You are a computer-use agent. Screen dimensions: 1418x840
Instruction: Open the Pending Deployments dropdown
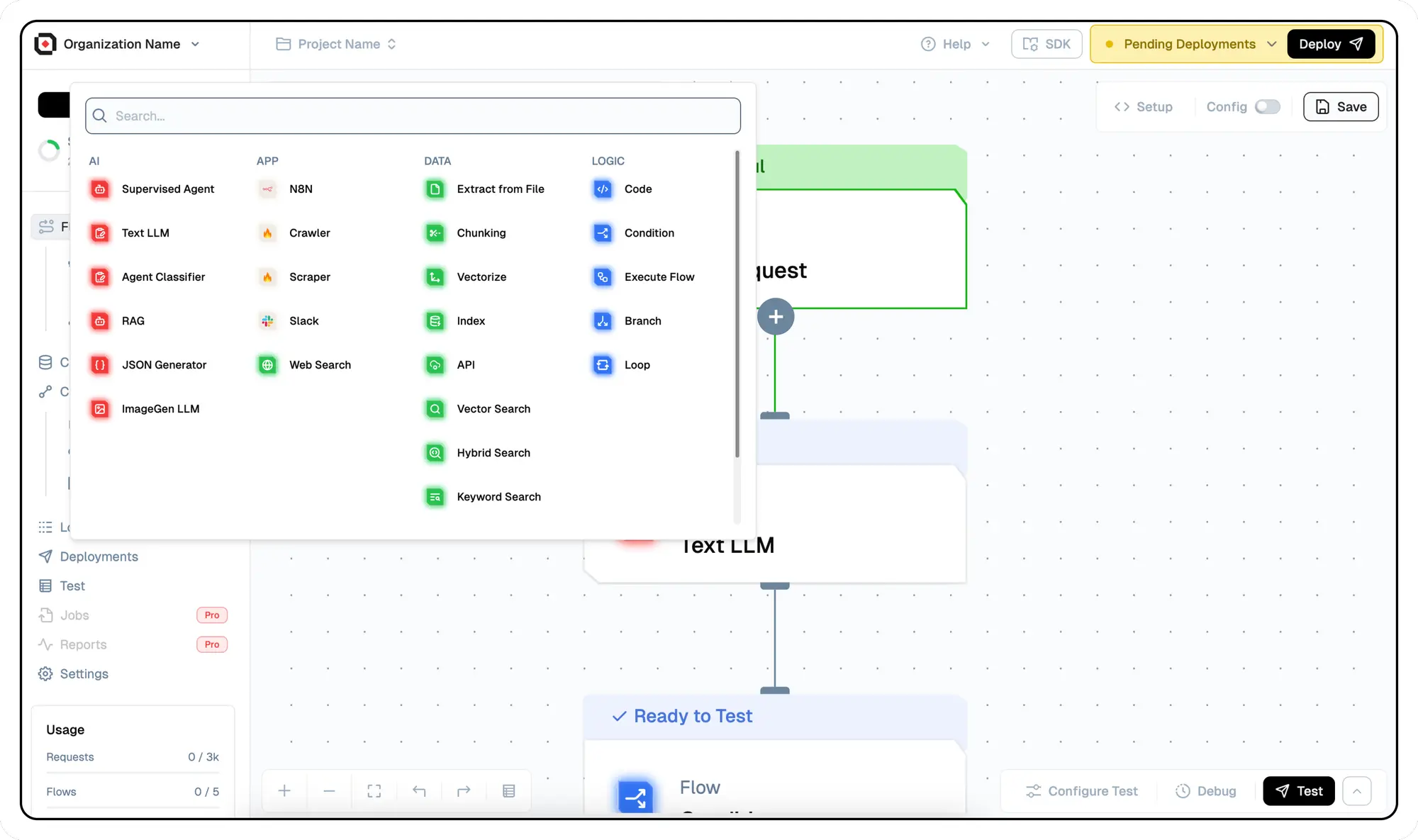click(x=1190, y=44)
